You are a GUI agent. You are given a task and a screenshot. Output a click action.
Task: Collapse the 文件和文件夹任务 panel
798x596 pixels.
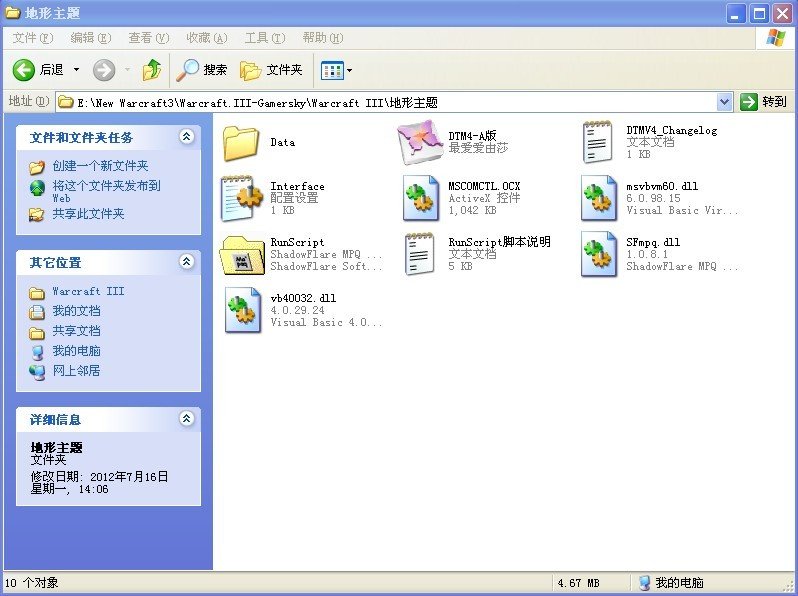click(x=186, y=137)
